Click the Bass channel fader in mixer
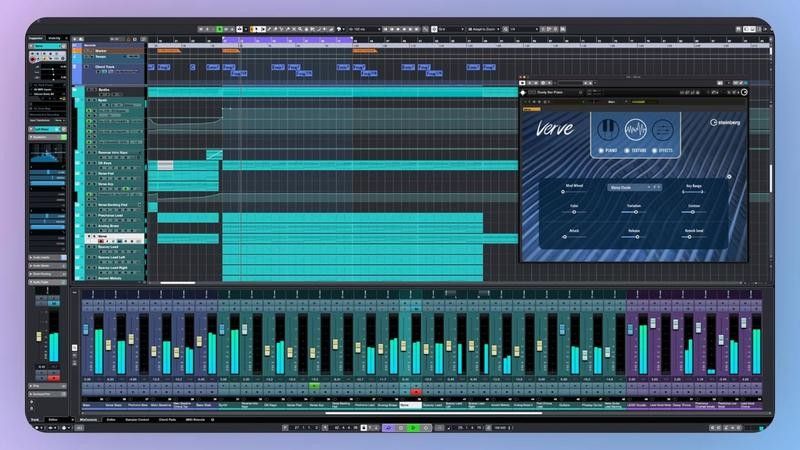 click(x=86, y=330)
